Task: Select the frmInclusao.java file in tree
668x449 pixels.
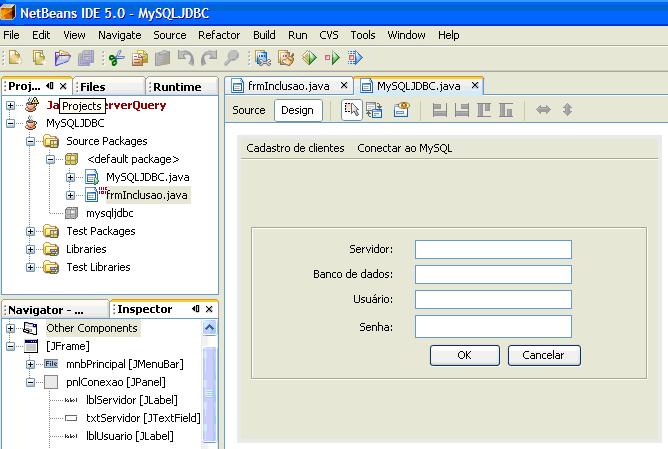Action: point(146,195)
